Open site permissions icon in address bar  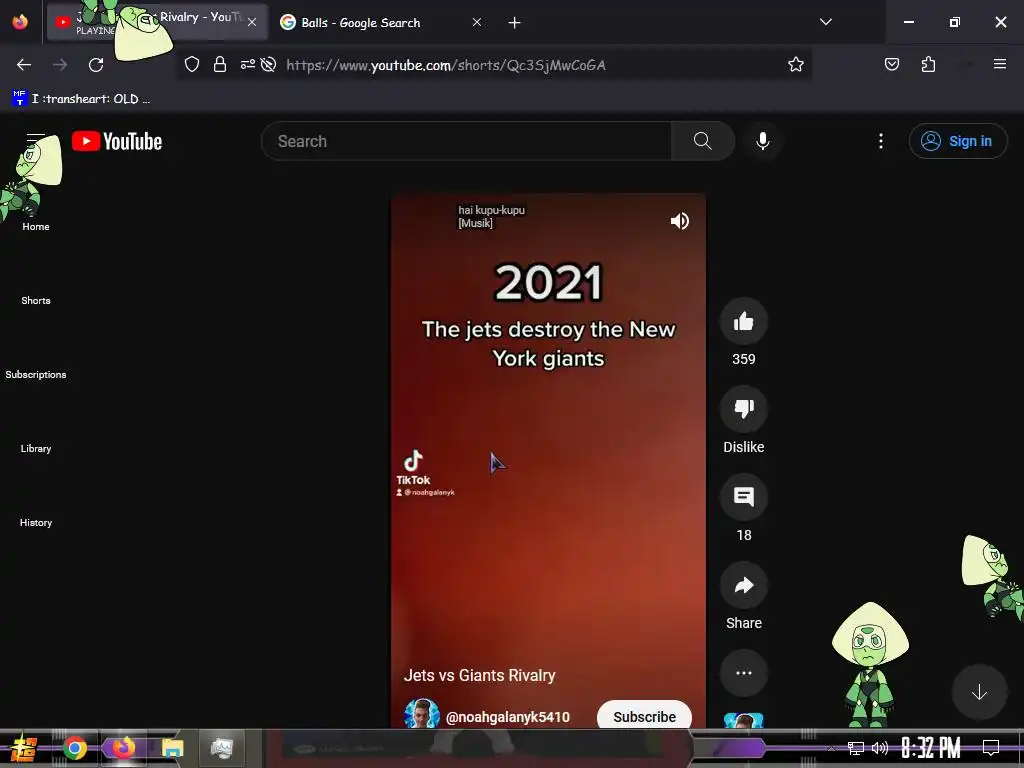click(x=248, y=65)
